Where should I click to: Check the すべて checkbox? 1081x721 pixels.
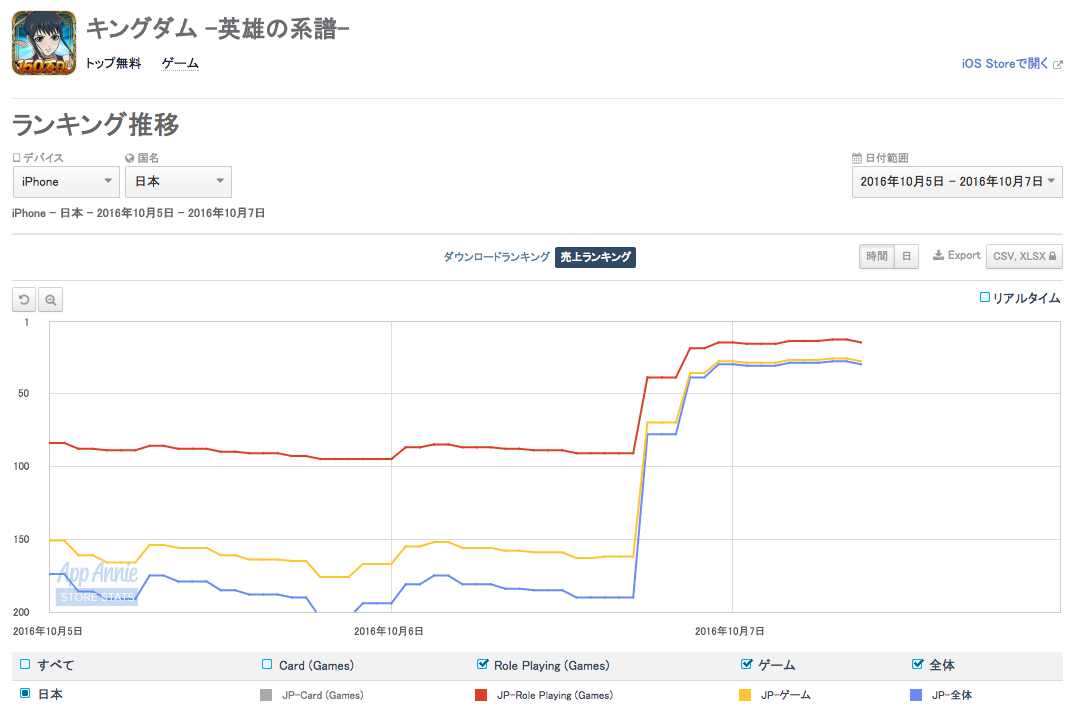click(x=26, y=664)
